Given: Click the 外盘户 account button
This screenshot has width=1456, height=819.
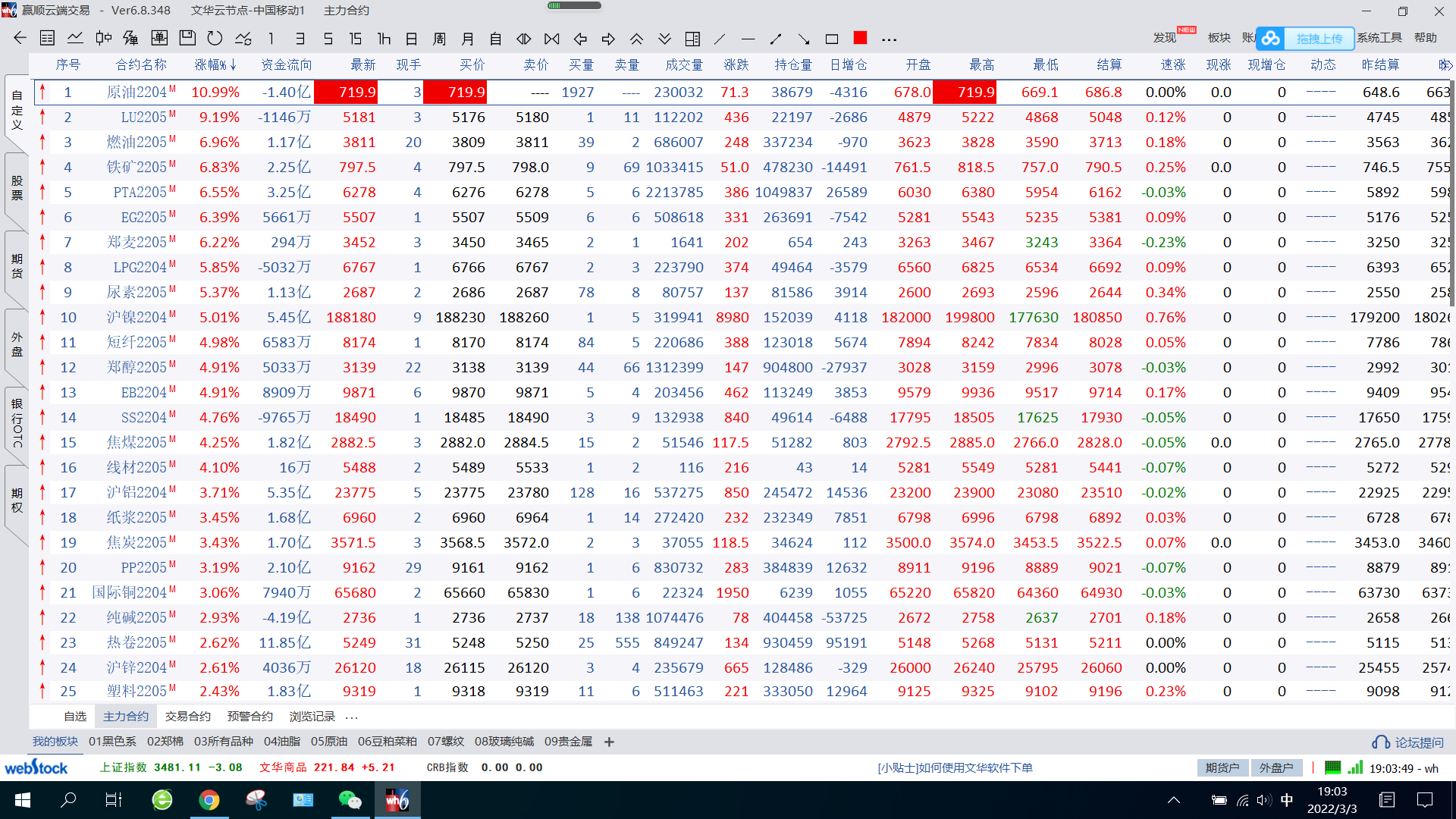Looking at the screenshot, I should pyautogui.click(x=1276, y=767).
